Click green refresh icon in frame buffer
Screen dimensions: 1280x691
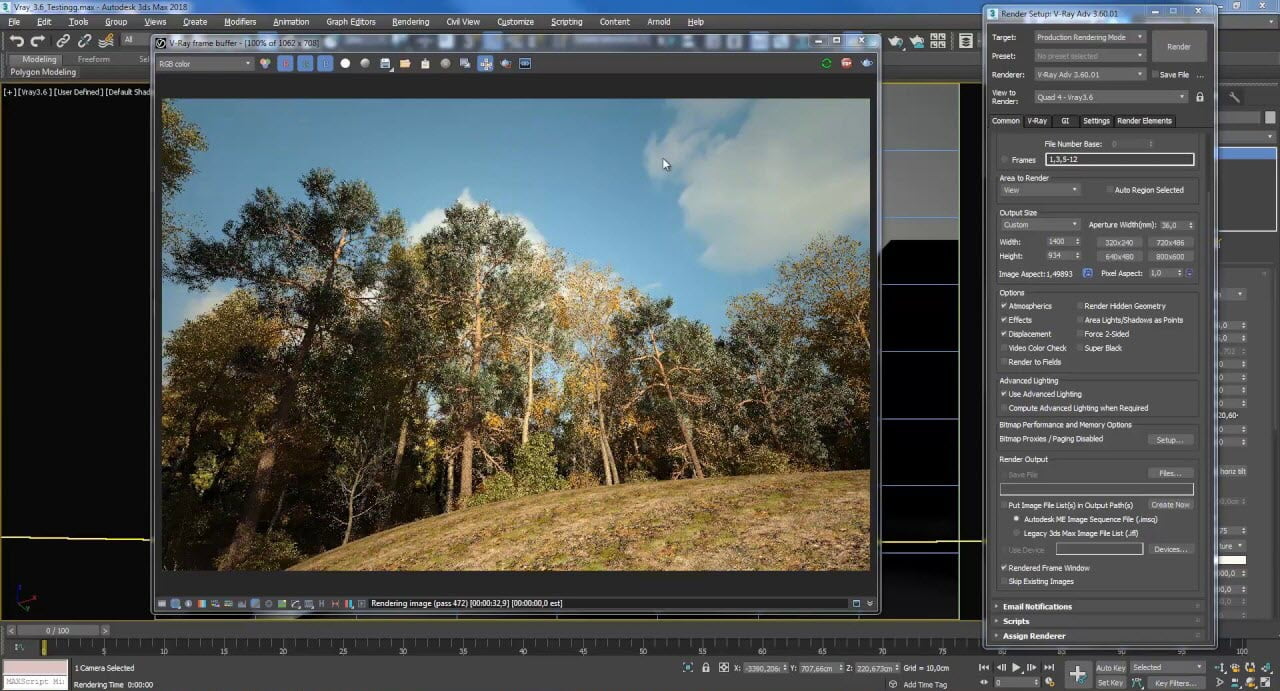coord(826,63)
